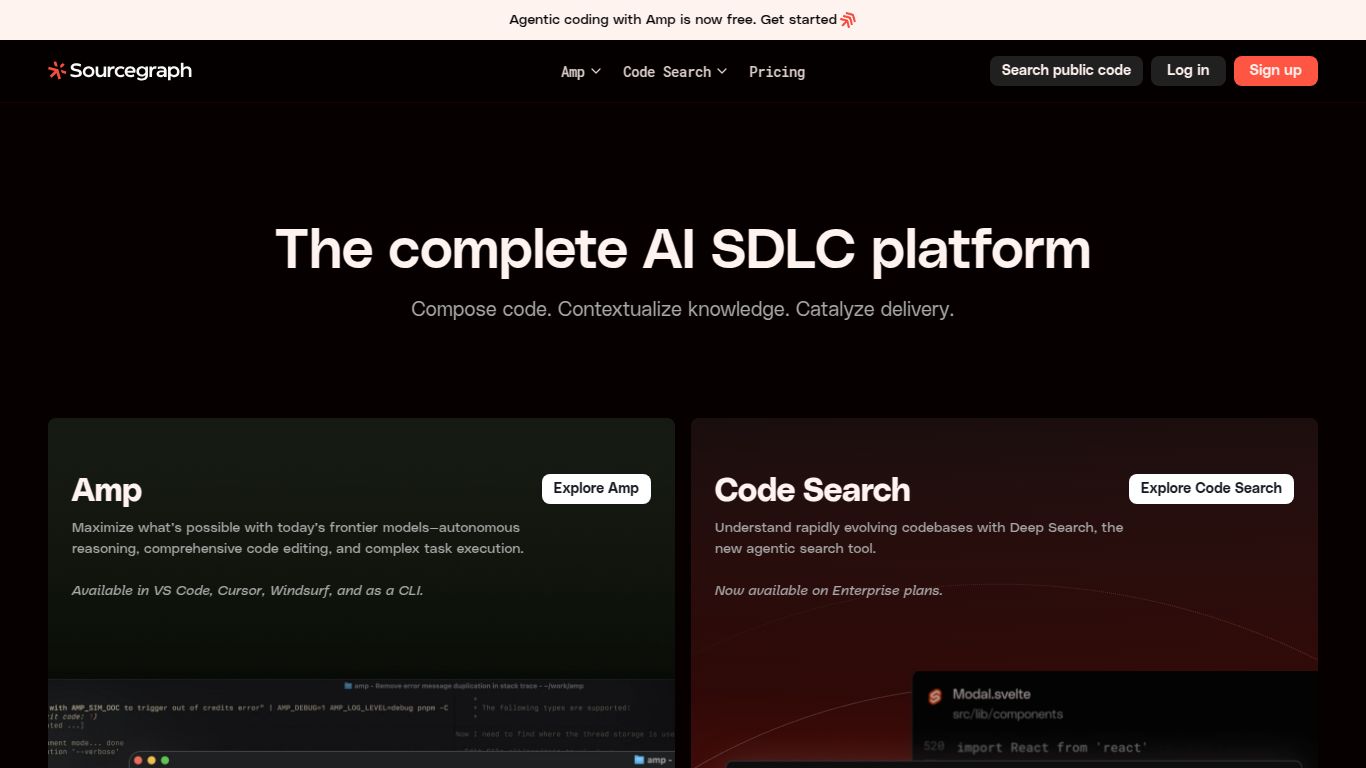Click the Explore Amp button
Viewport: 1366px width, 768px height.
click(596, 488)
